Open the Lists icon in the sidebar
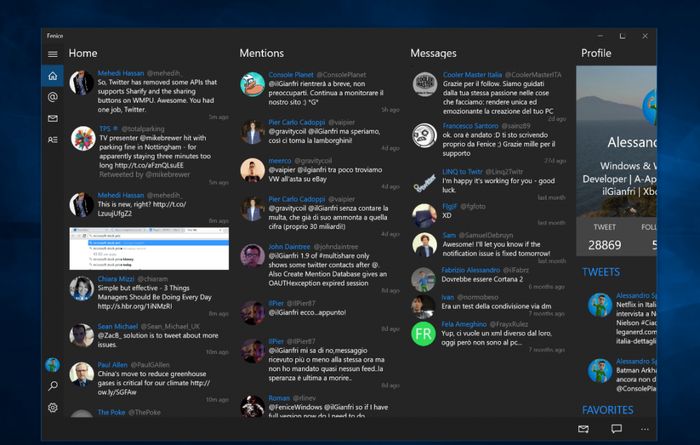This screenshot has height=445, width=700. pyautogui.click(x=52, y=140)
